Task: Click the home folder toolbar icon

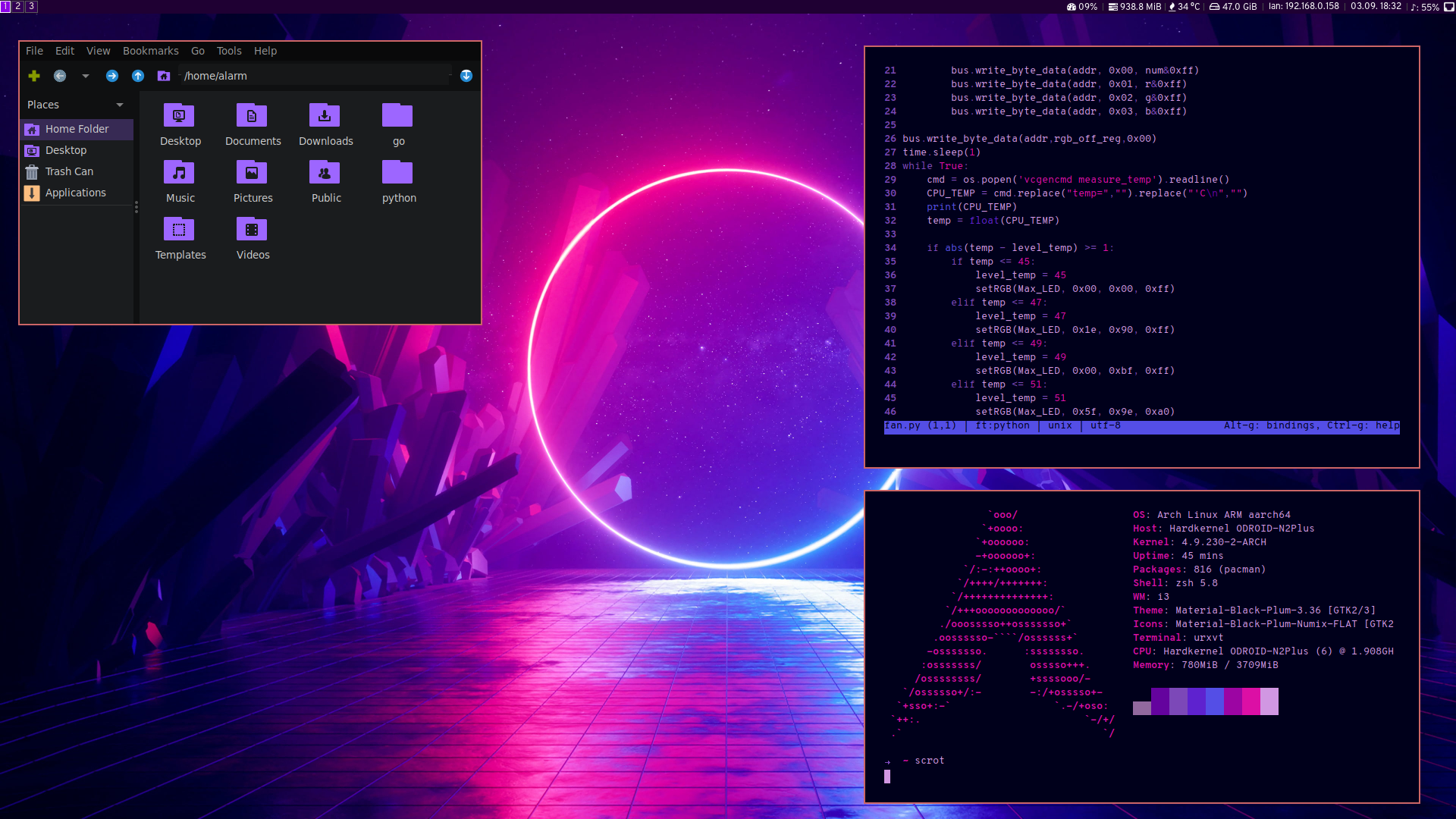Action: (164, 76)
